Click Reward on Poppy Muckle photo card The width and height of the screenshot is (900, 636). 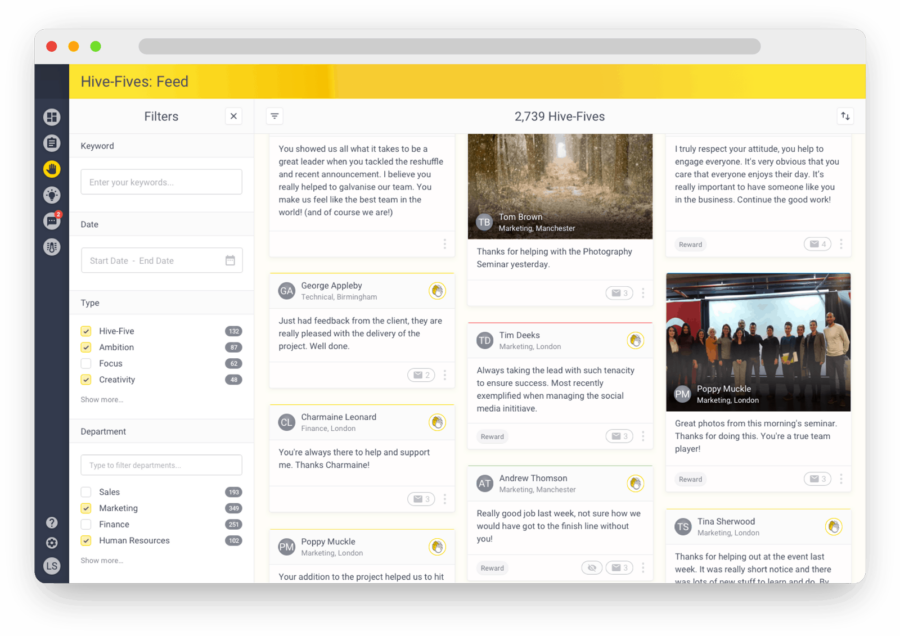coord(690,479)
